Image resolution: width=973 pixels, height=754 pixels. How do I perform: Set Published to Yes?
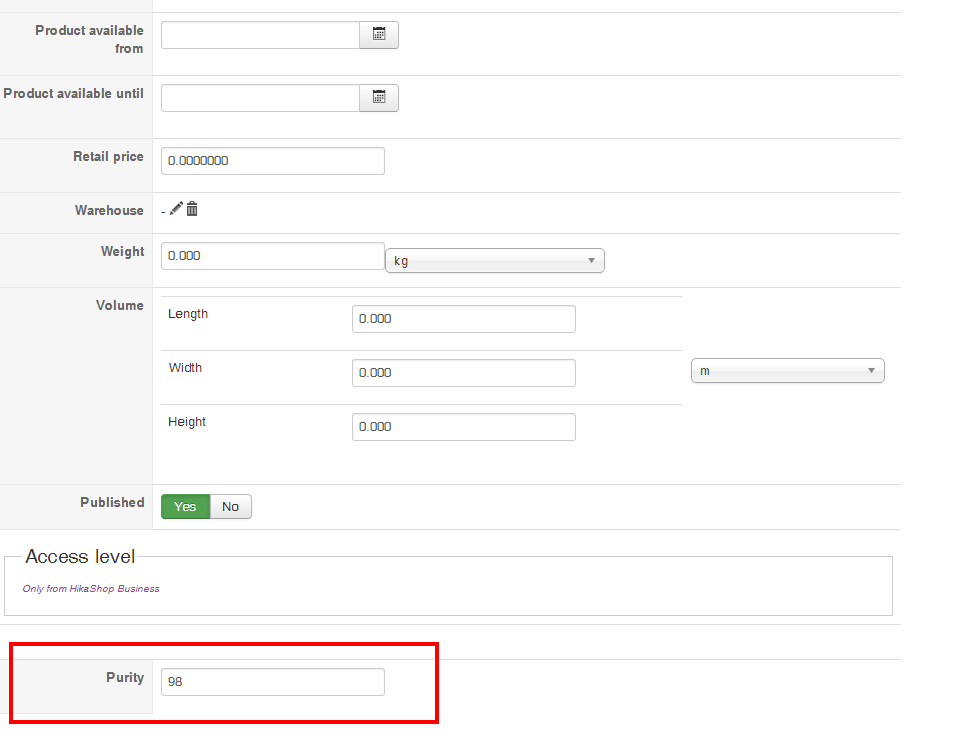click(186, 506)
